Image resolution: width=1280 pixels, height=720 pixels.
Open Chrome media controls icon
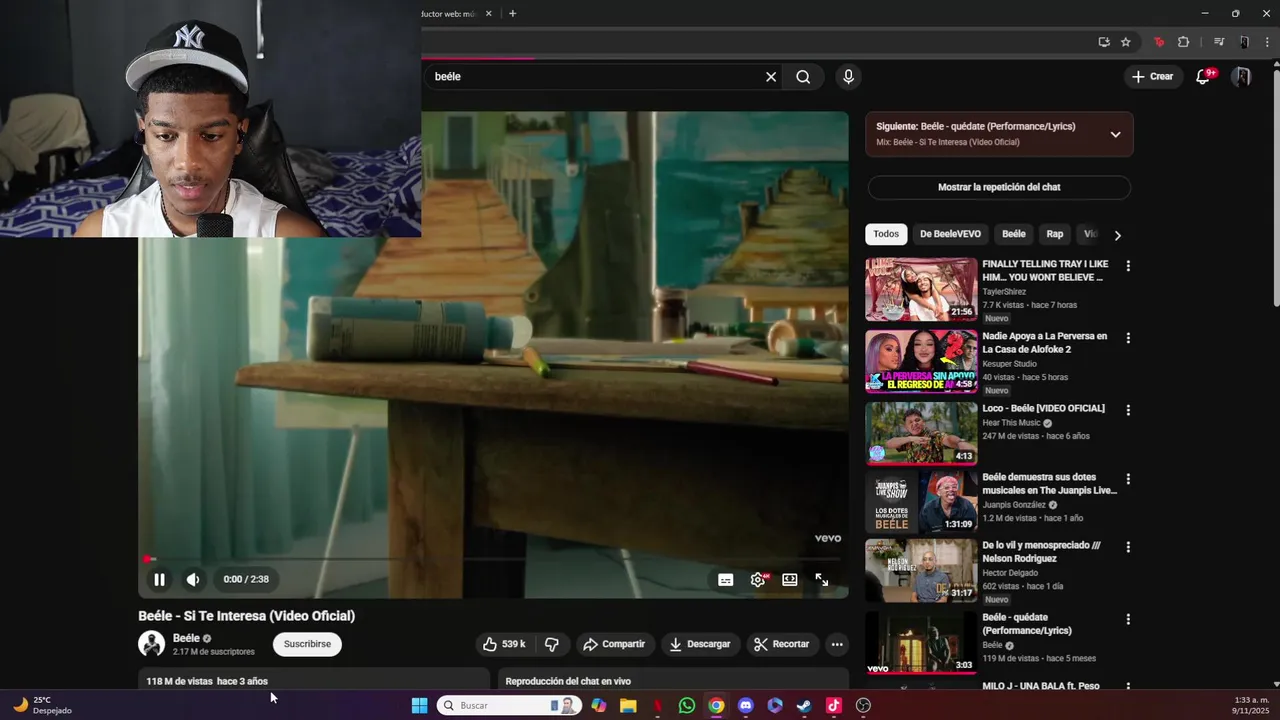pyautogui.click(x=1219, y=42)
